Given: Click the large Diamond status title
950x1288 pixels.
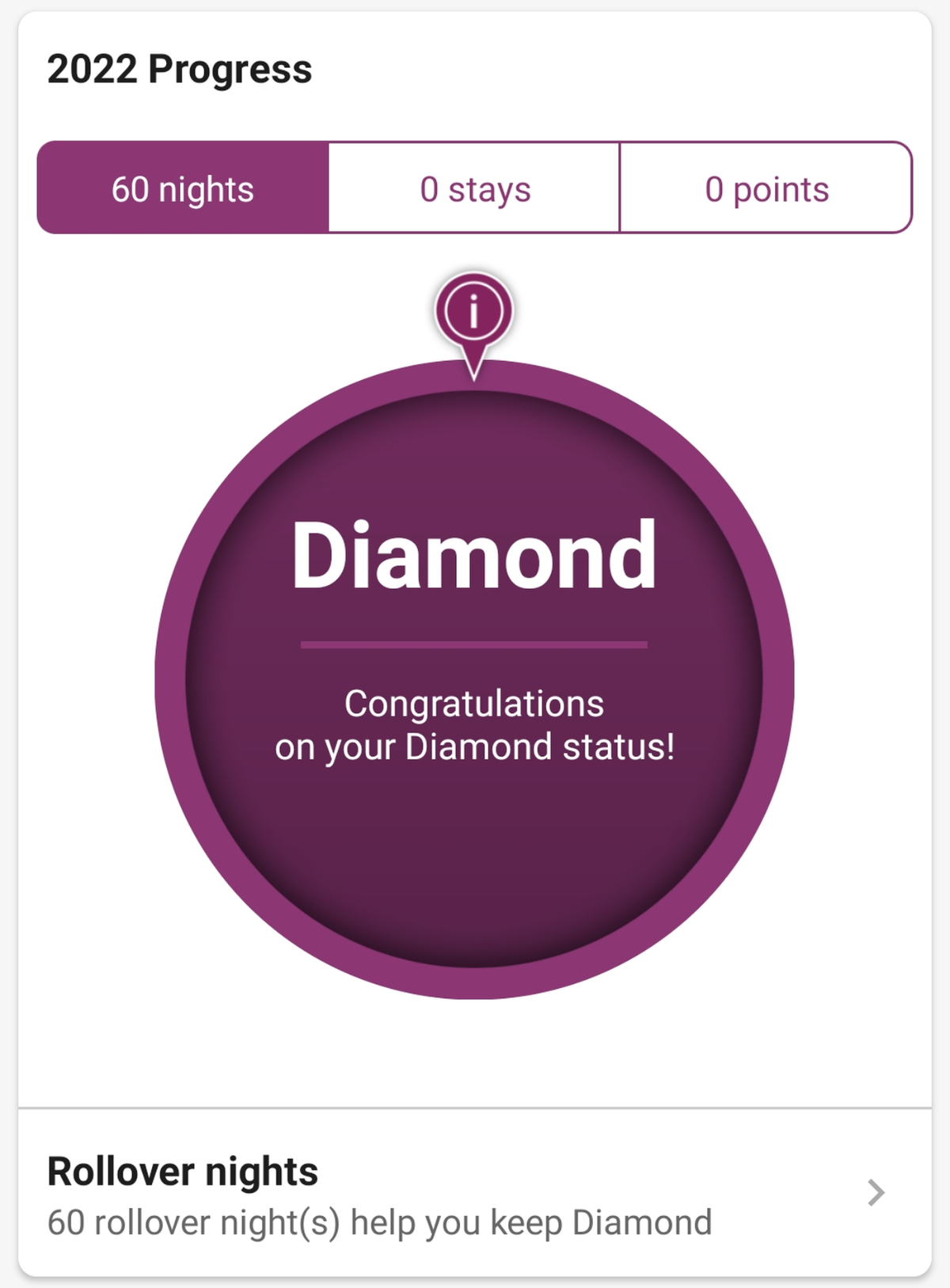Looking at the screenshot, I should coord(473,555).
